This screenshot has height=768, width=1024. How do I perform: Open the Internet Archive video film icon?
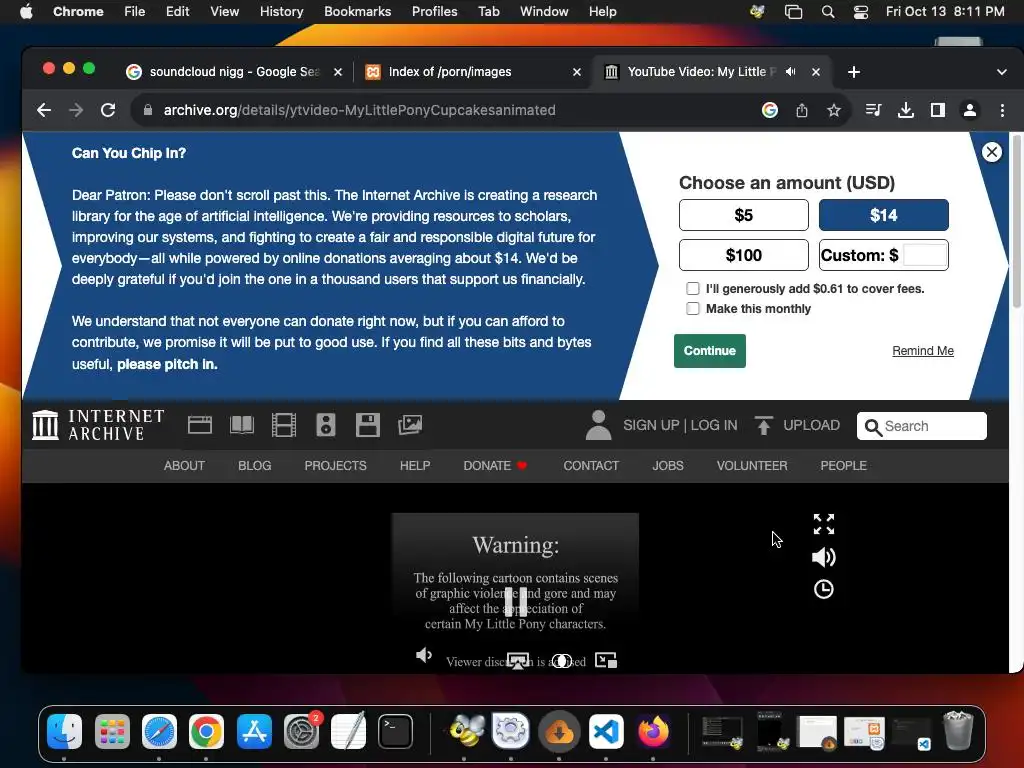click(283, 425)
